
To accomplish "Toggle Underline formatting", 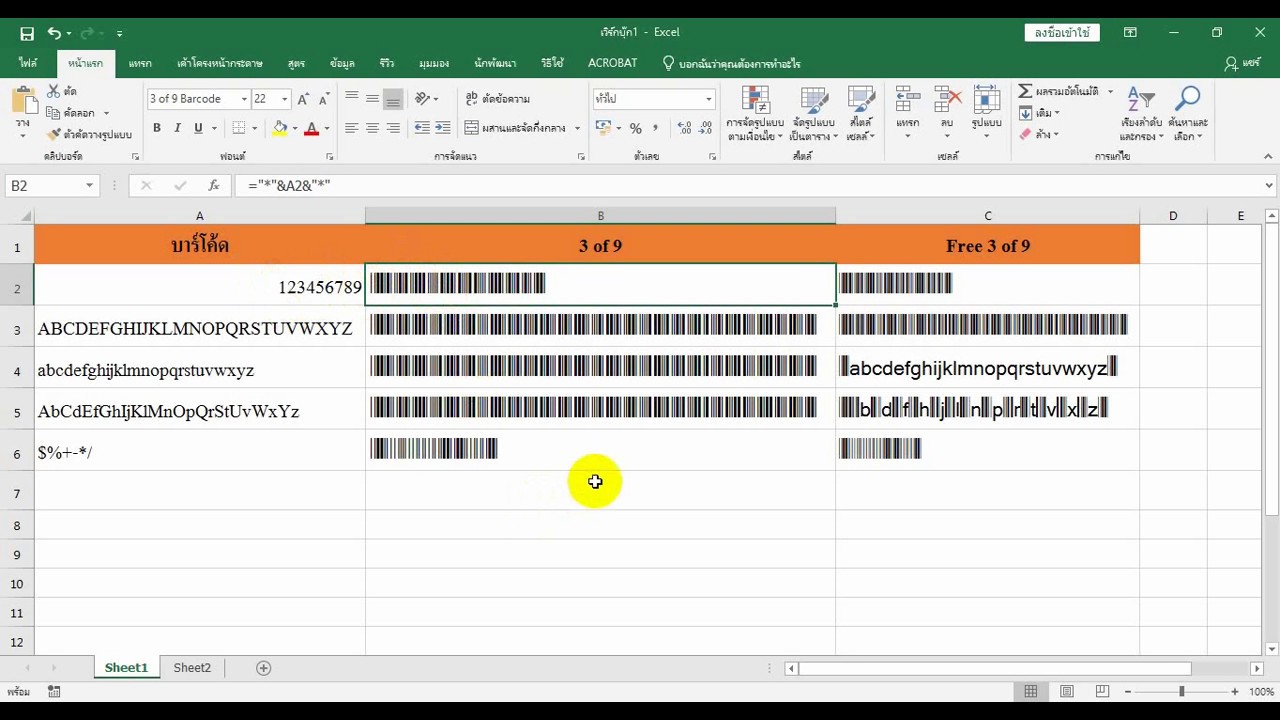I will [198, 128].
